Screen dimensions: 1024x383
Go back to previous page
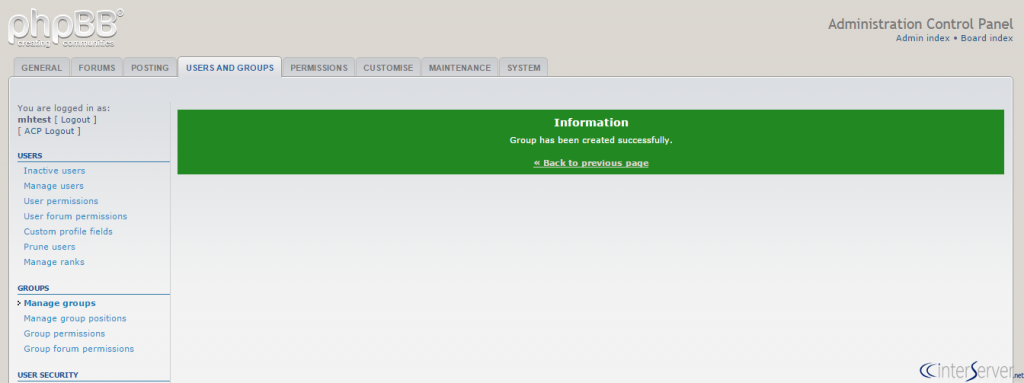(591, 163)
